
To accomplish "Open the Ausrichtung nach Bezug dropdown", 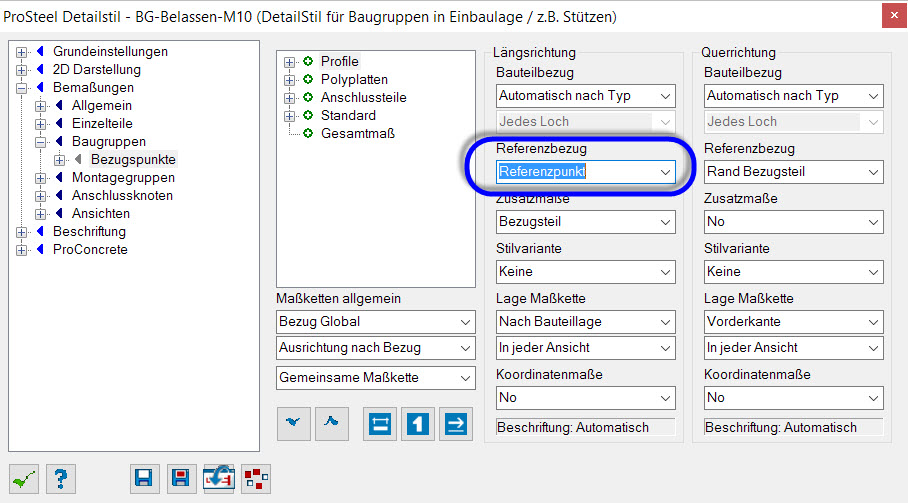I will [x=375, y=348].
